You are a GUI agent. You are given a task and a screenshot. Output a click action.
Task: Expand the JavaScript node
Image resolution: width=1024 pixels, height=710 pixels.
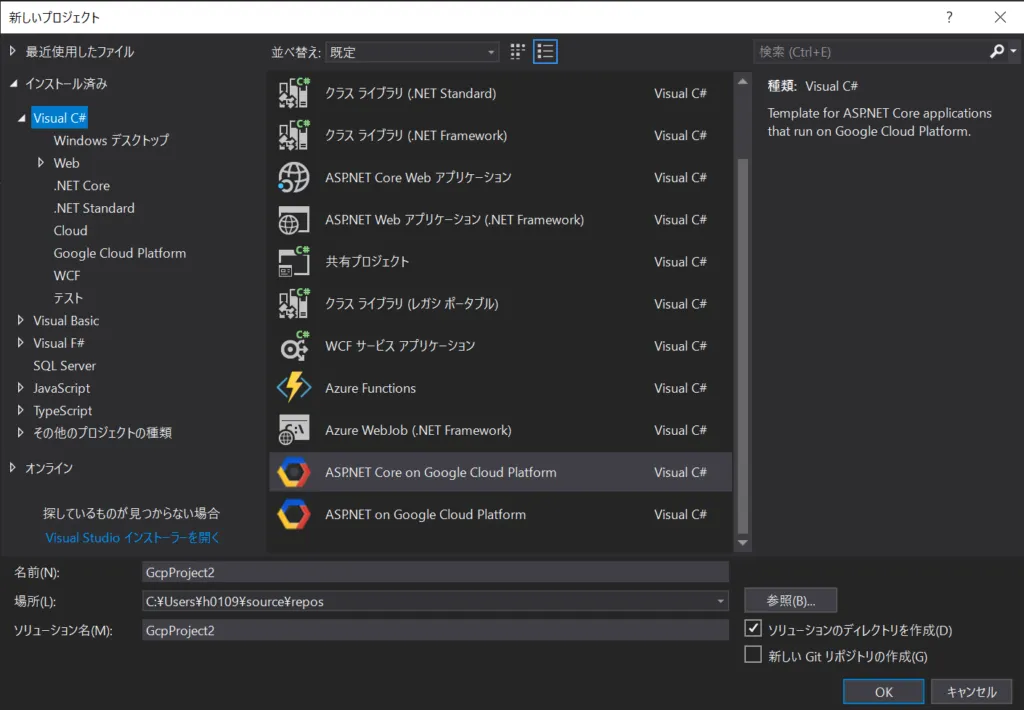[20, 388]
